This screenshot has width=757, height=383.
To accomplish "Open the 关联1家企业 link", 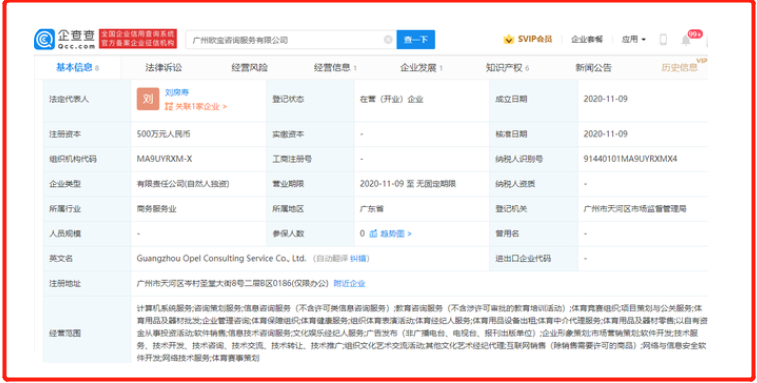I will tap(200, 107).
